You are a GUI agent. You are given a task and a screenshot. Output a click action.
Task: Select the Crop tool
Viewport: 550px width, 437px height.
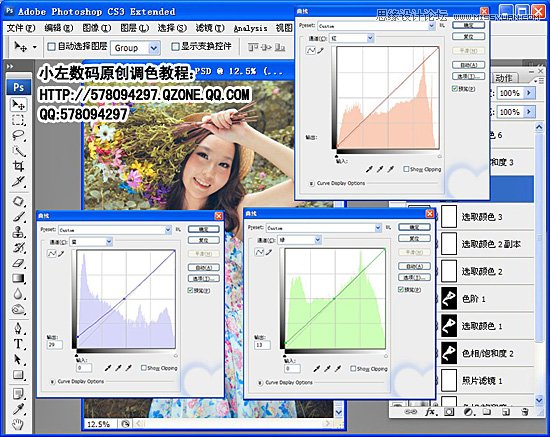pyautogui.click(x=18, y=166)
